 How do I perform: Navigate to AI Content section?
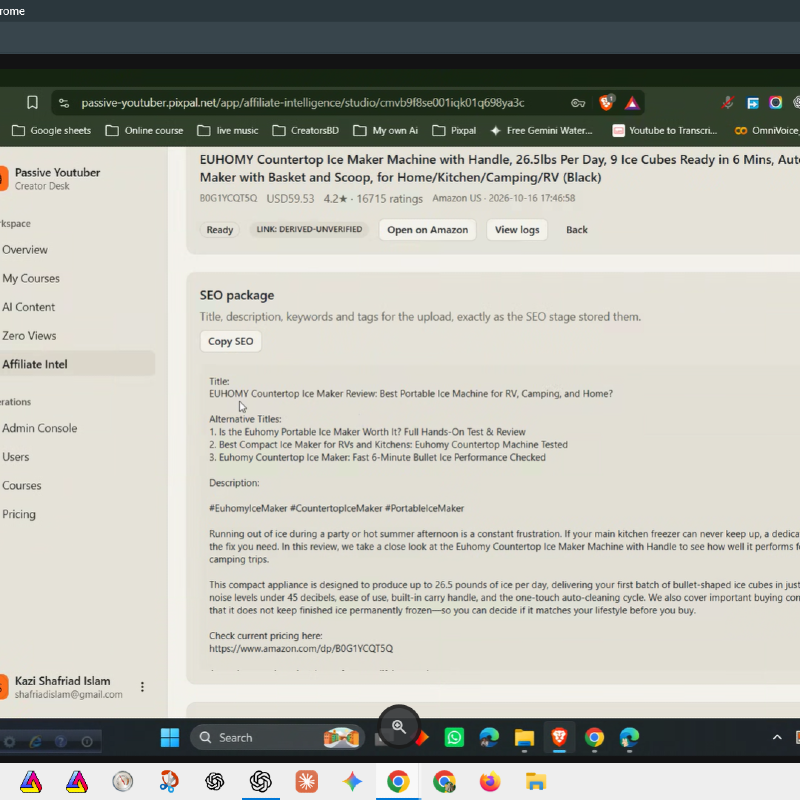pyautogui.click(x=28, y=307)
